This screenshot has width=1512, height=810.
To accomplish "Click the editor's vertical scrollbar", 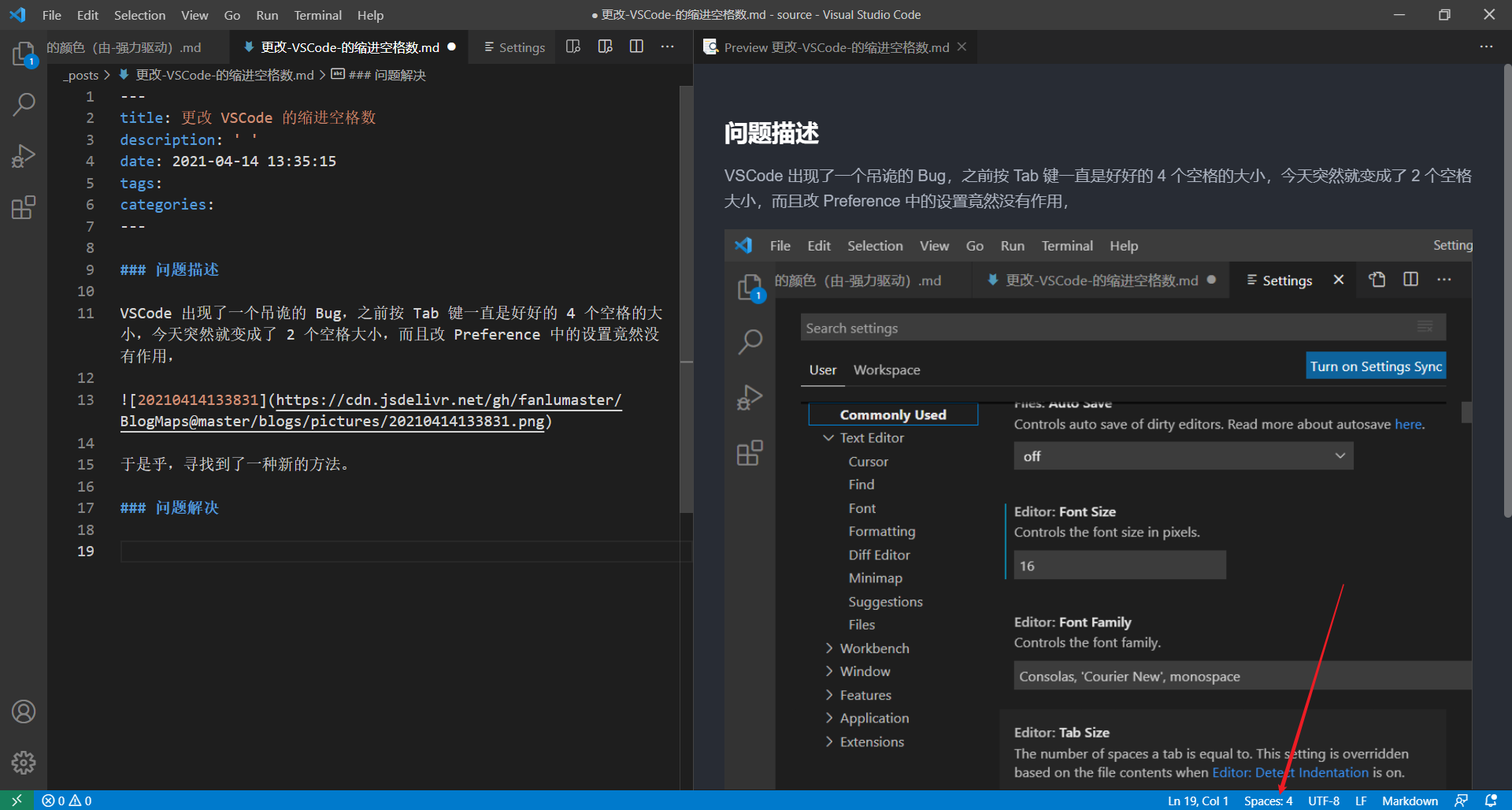I will pos(687,299).
